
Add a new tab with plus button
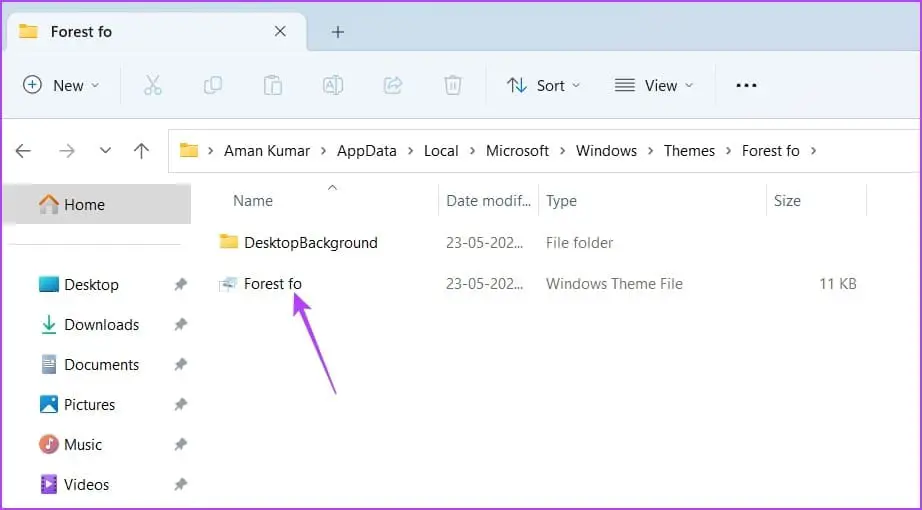click(338, 32)
